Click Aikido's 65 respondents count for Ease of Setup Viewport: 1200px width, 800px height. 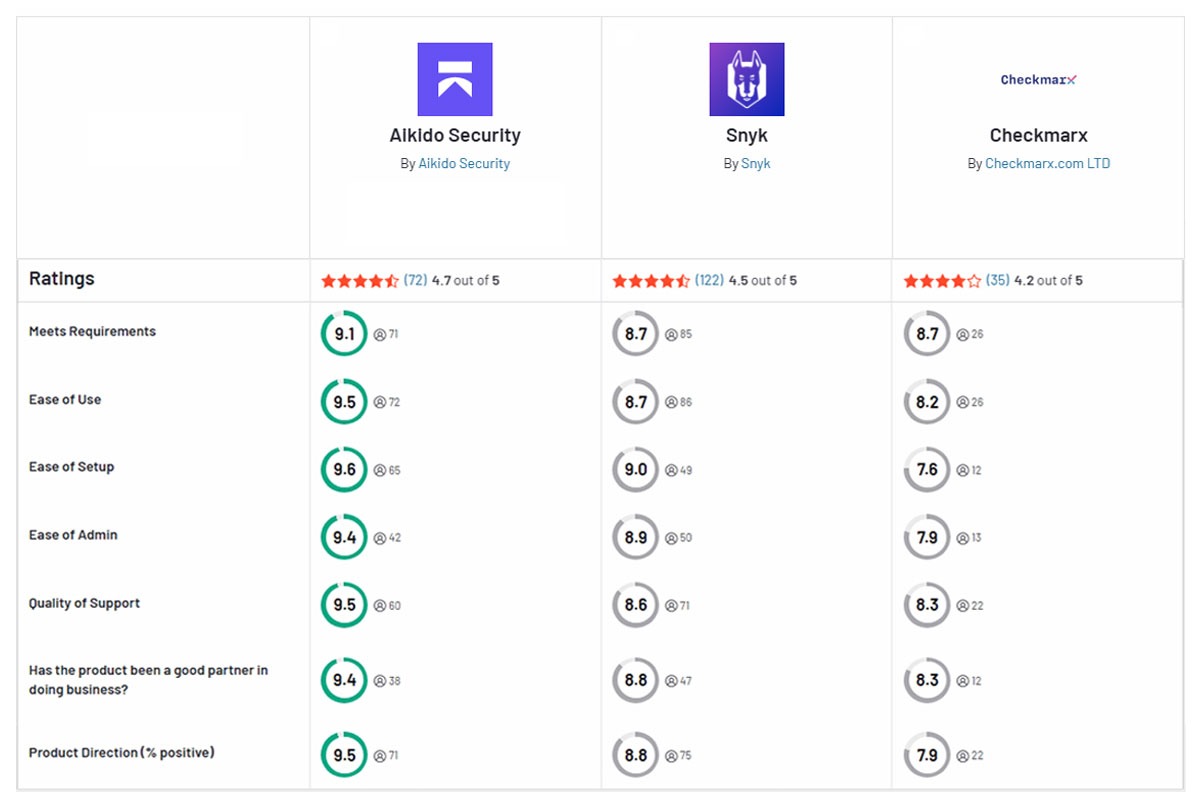(x=387, y=470)
